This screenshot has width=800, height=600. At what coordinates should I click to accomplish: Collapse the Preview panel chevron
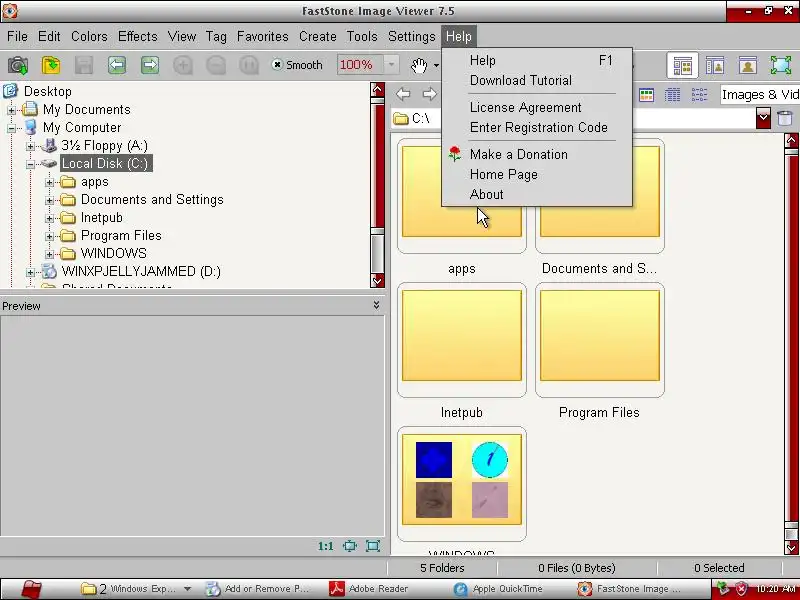376,305
